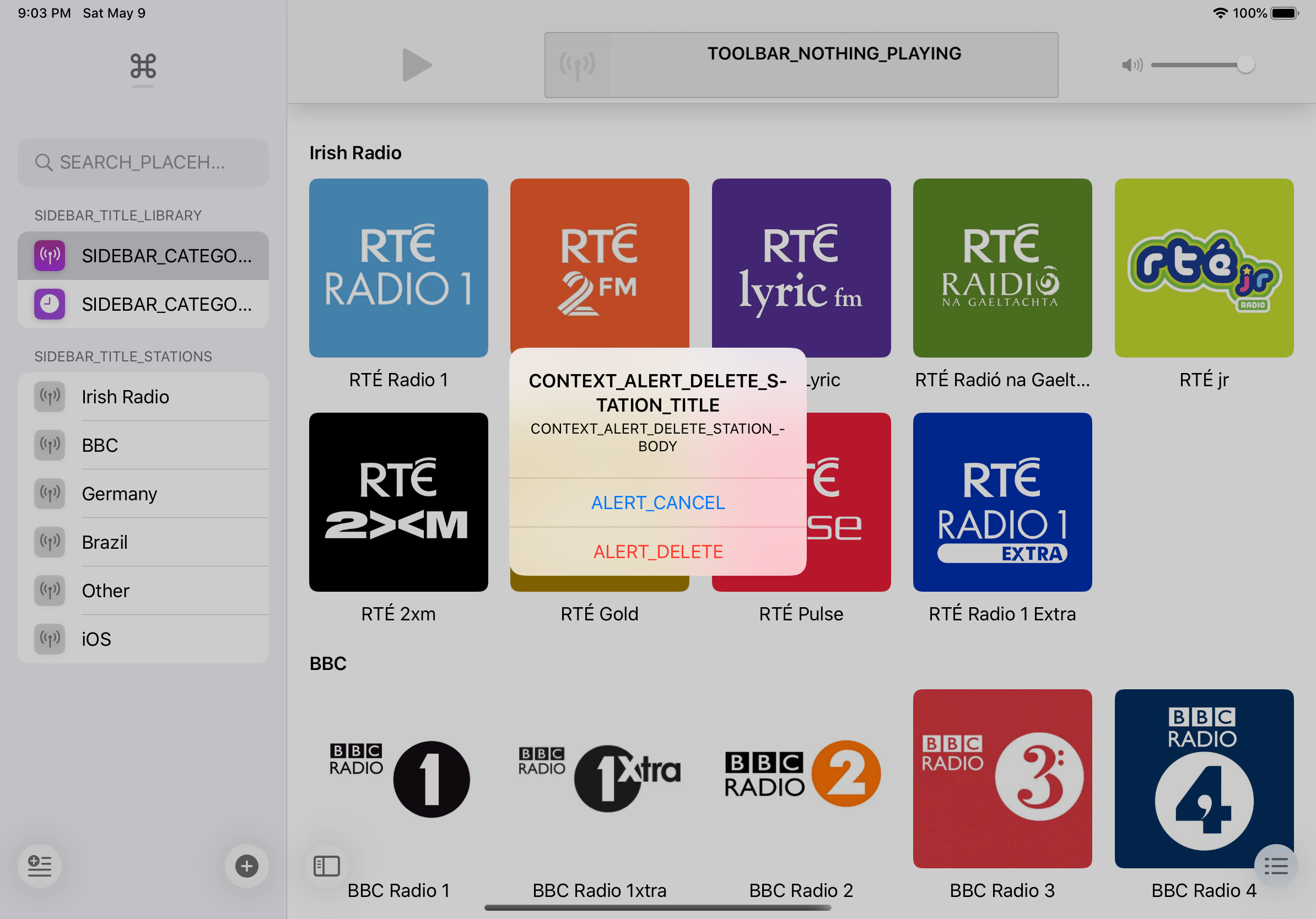1316x919 pixels.
Task: Click the speaker volume icon
Action: 1131,65
